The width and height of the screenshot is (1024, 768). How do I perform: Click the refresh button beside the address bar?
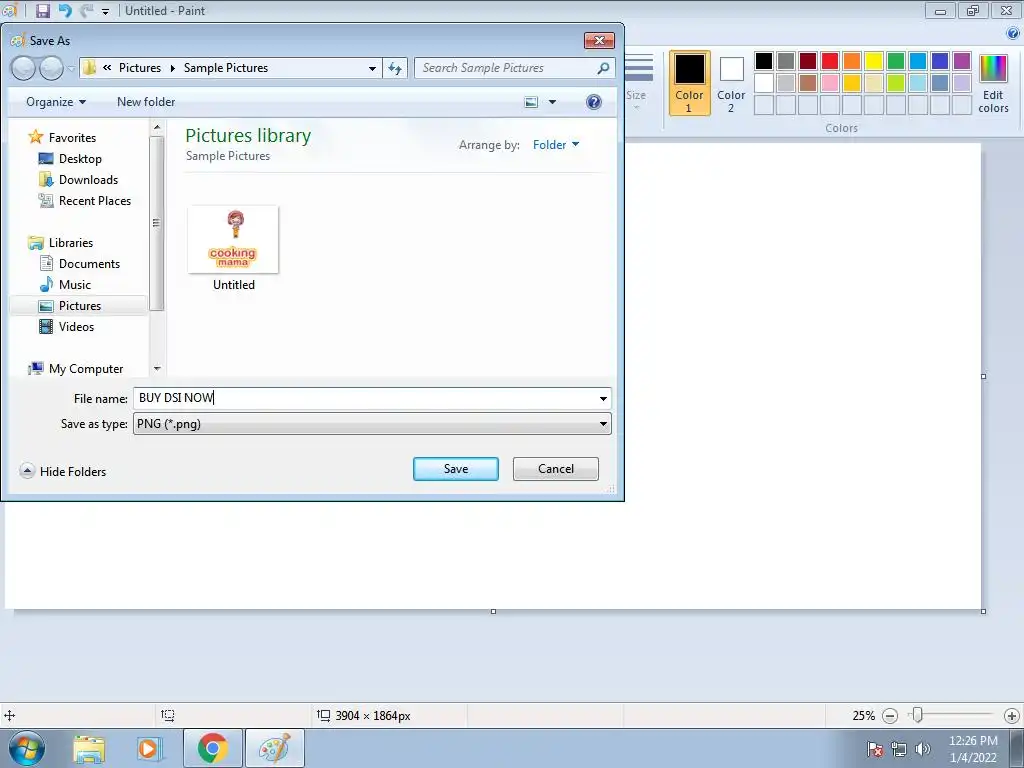coord(395,68)
